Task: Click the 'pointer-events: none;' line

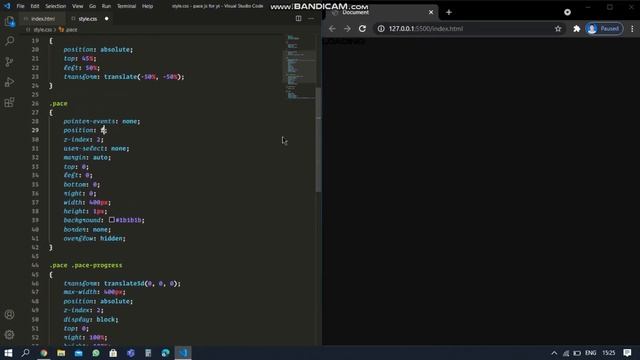Action: [102, 121]
